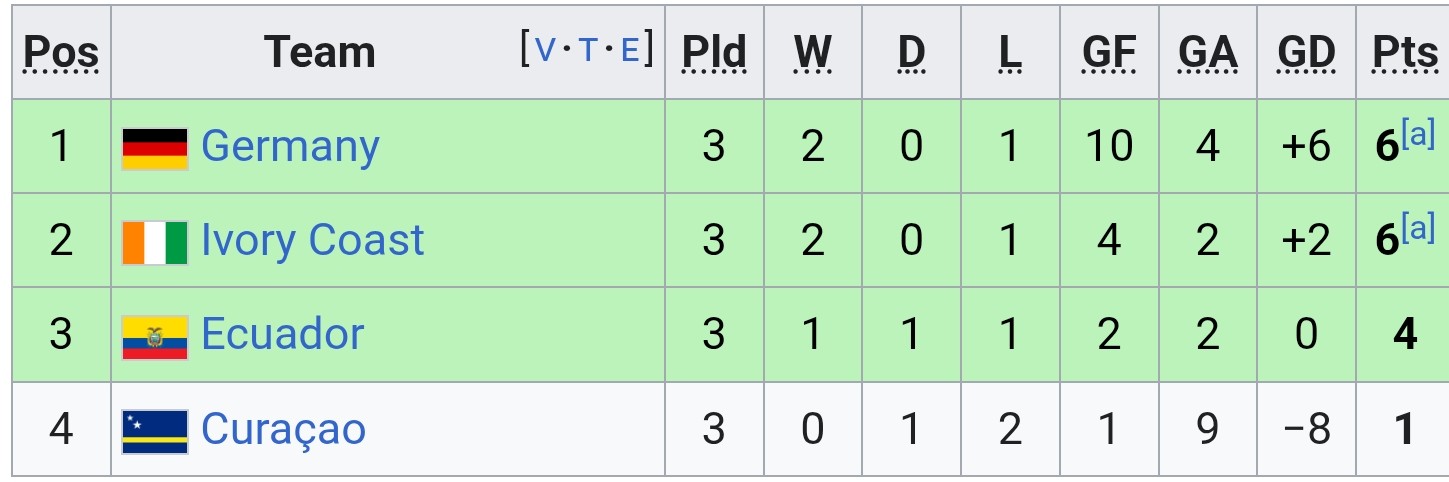Click the Pts column header abbreviation

coord(1405,52)
